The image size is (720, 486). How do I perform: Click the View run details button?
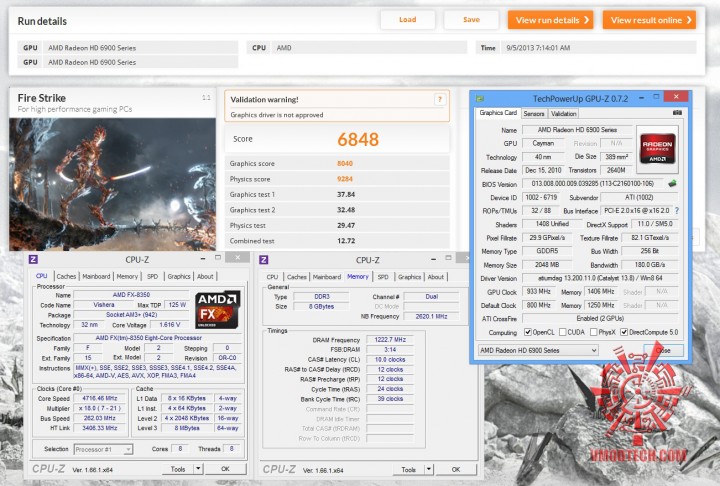551,20
